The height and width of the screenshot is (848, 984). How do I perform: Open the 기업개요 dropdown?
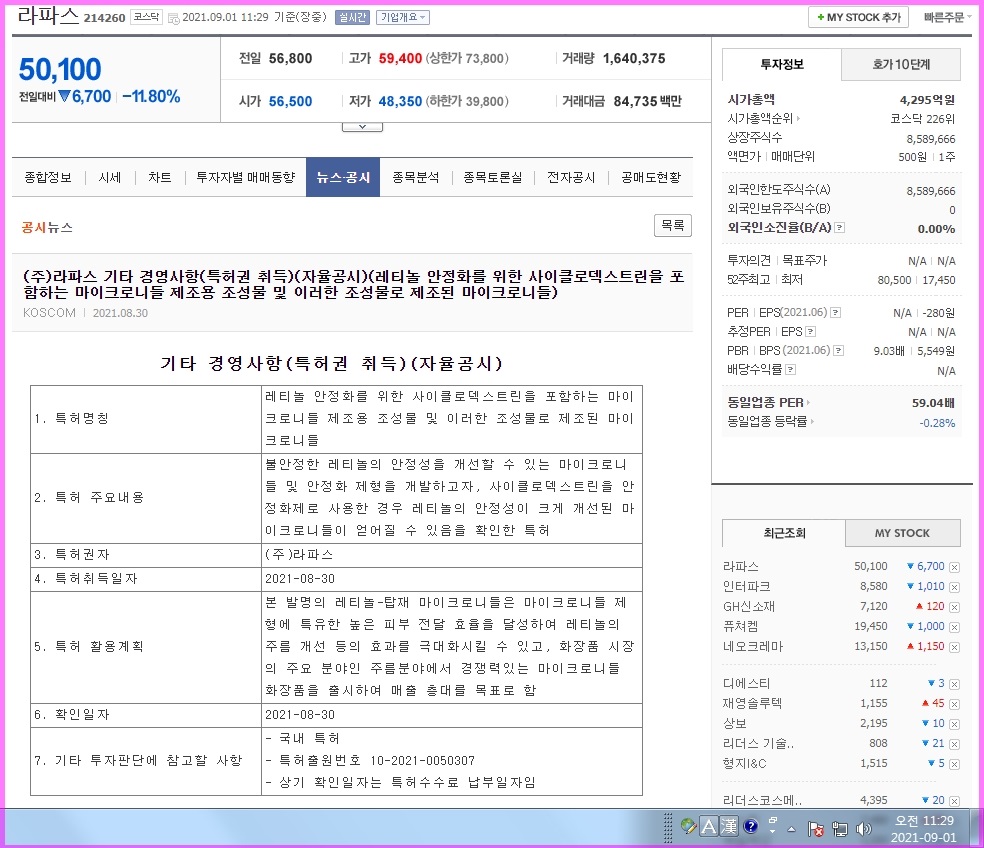[403, 18]
